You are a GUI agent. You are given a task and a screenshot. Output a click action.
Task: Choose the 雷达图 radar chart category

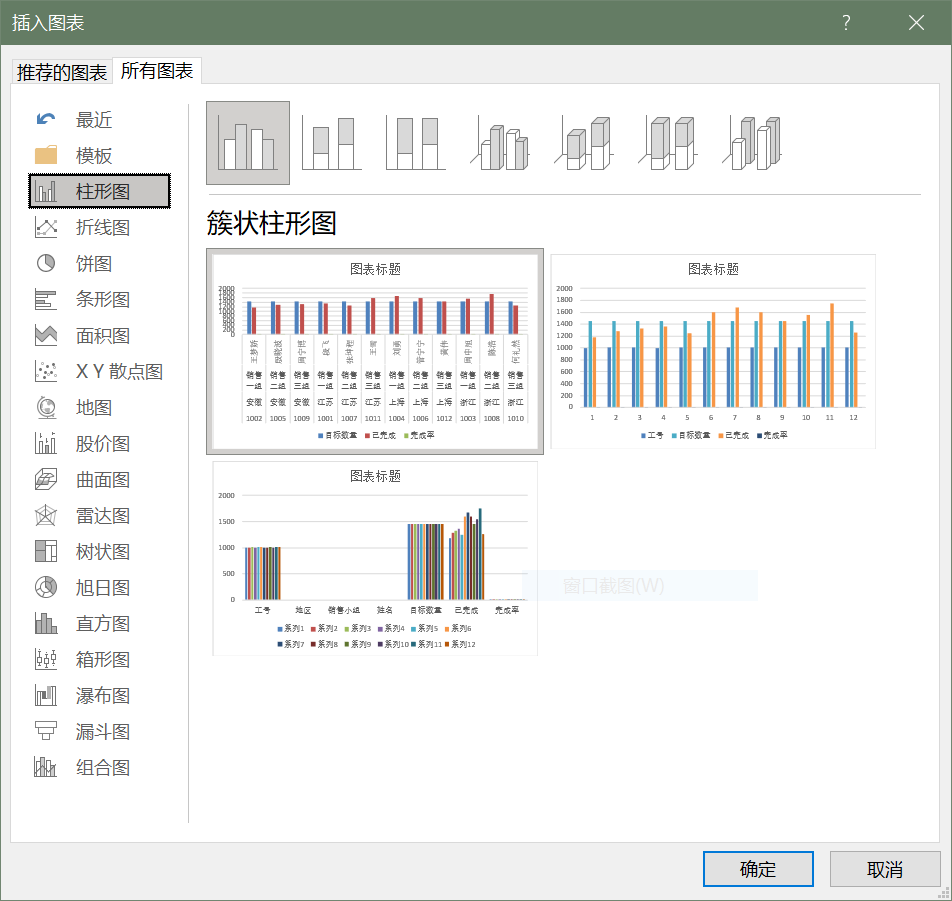coord(102,516)
